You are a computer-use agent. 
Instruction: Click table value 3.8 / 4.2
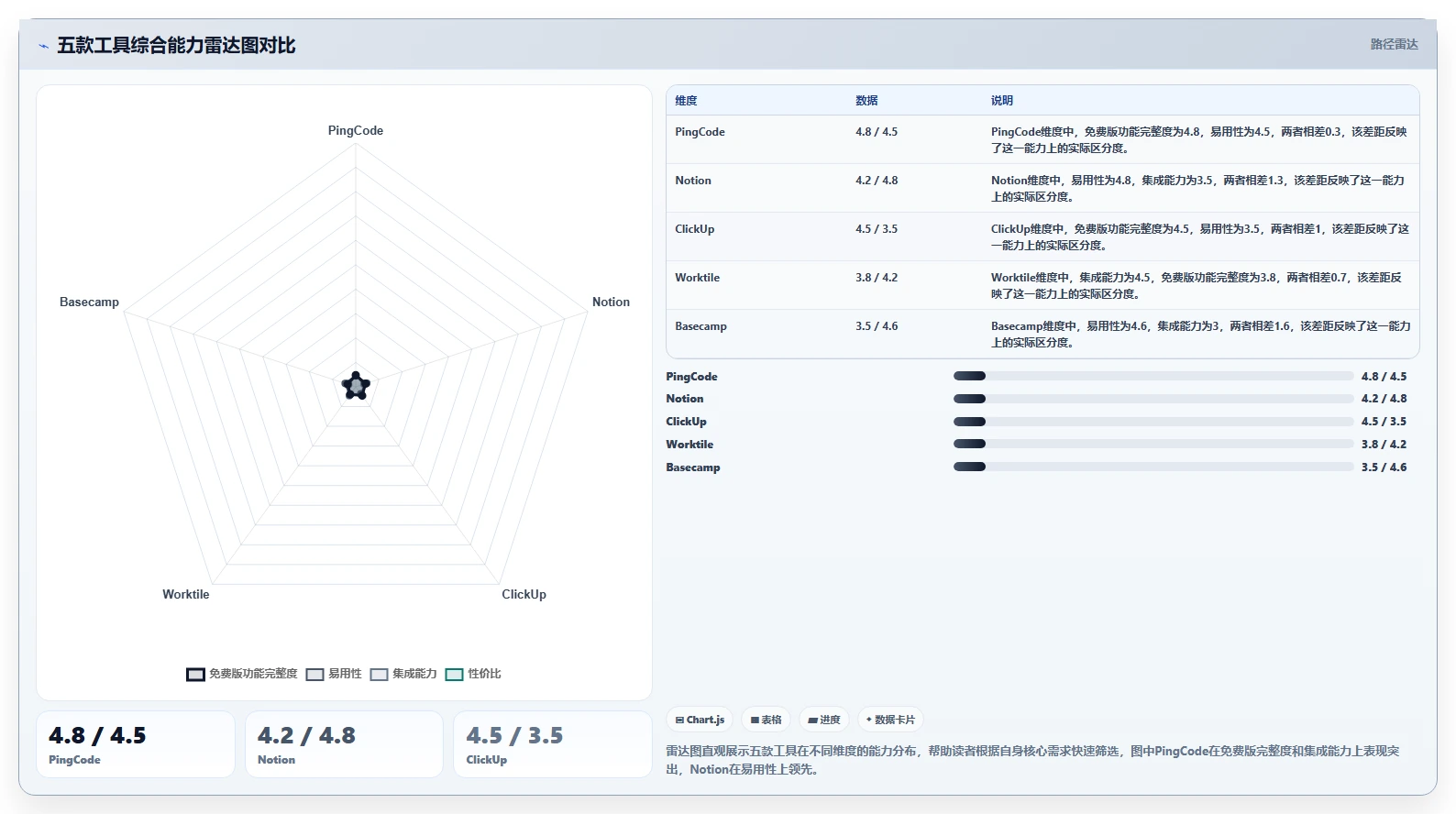pos(877,278)
